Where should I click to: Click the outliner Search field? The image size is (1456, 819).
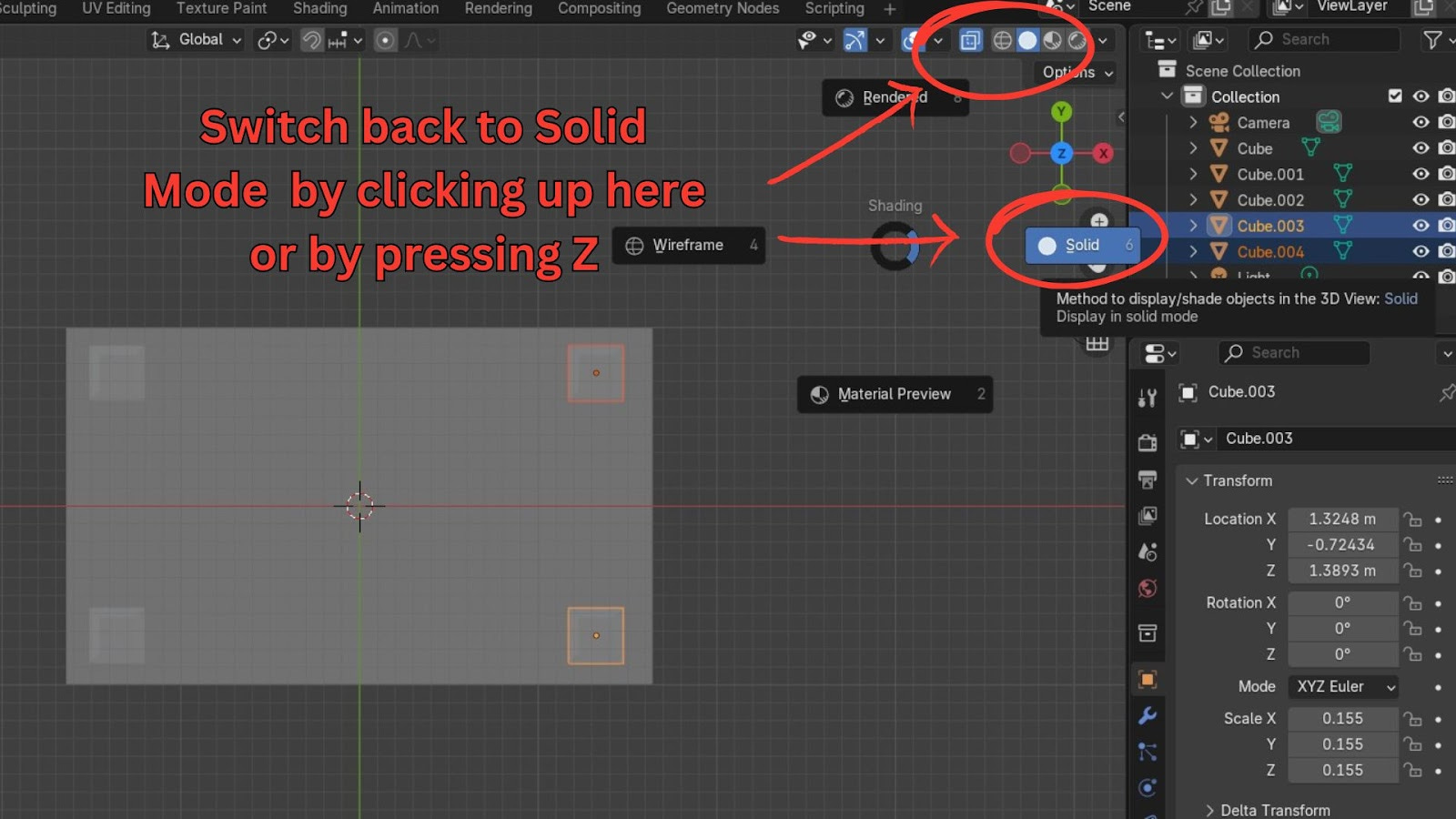click(x=1324, y=40)
